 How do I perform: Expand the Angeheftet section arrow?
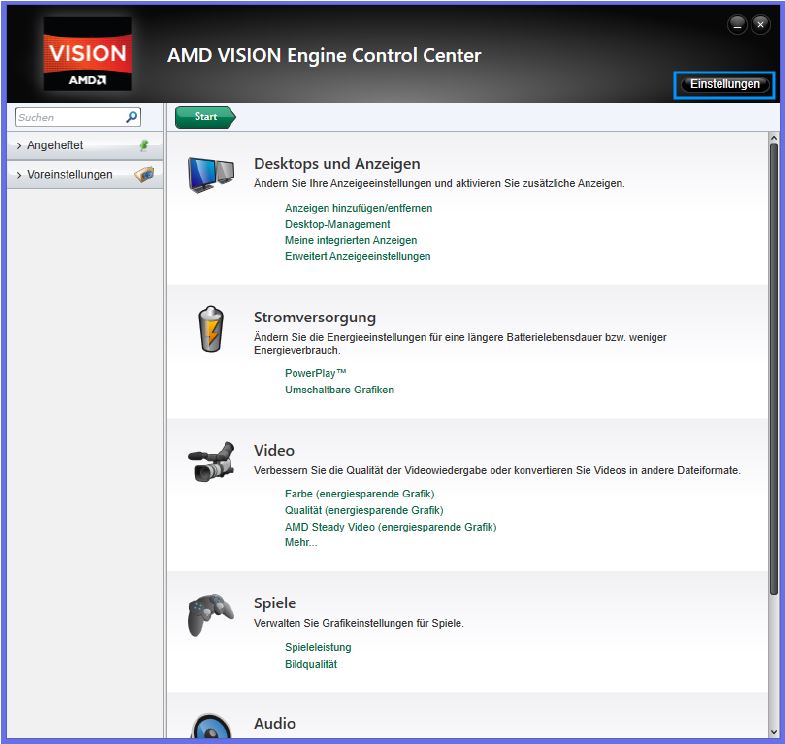(19, 146)
